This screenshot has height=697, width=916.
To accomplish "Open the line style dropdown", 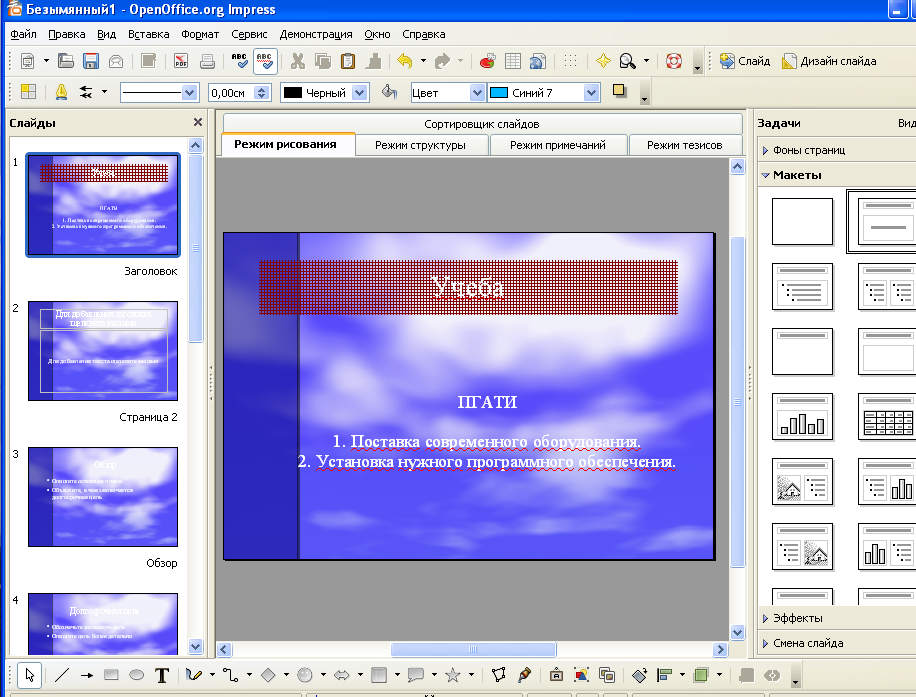I will pos(189,93).
